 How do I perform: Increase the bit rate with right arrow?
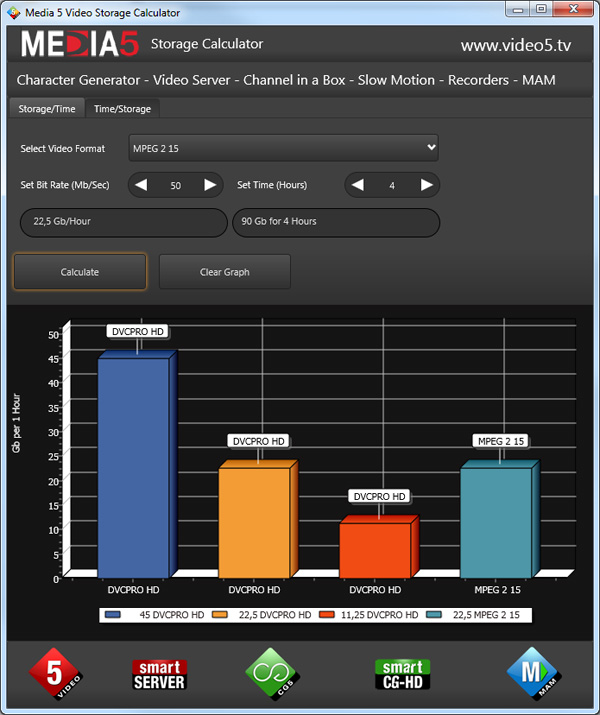tap(210, 185)
